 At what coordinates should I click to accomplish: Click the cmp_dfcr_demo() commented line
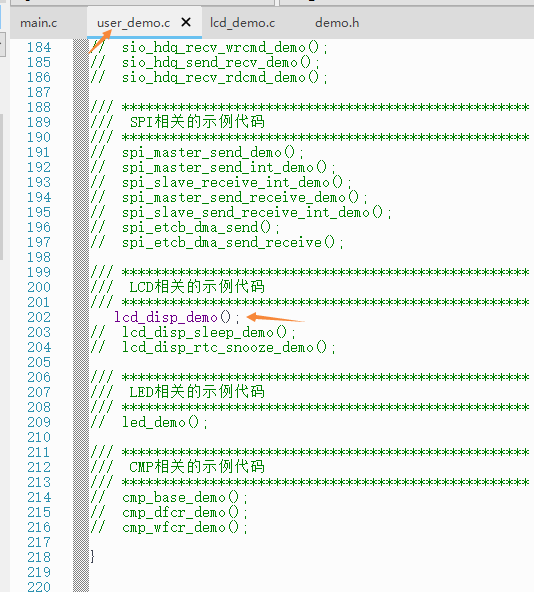[x=169, y=512]
